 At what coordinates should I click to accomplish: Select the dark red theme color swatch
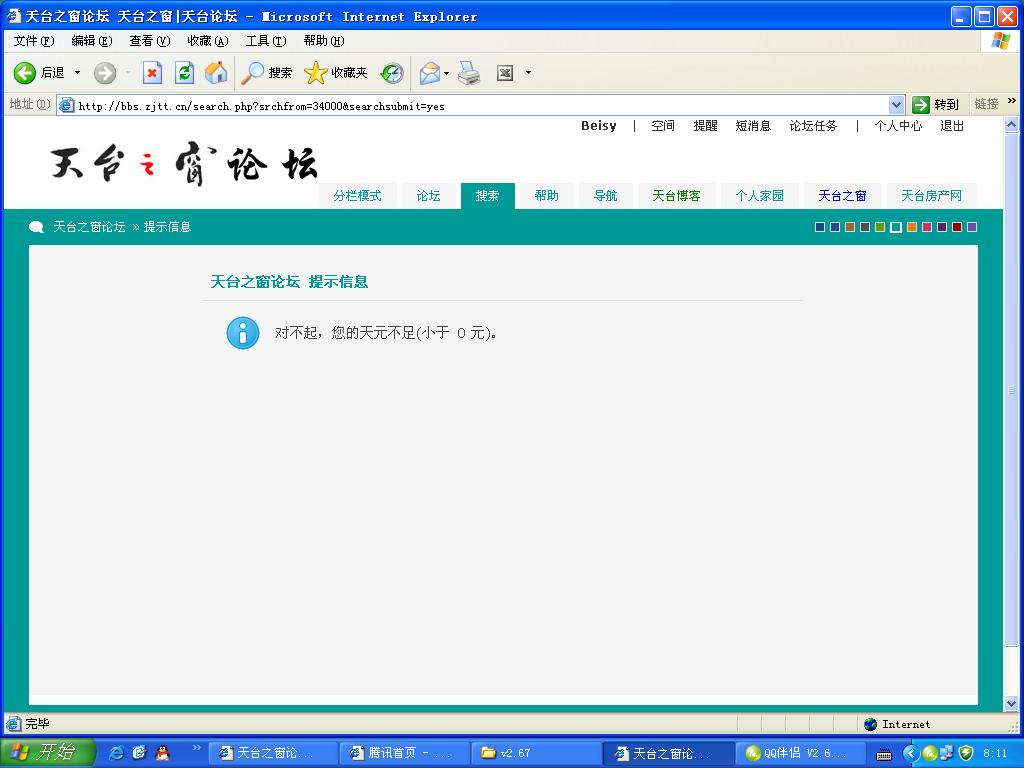(x=957, y=227)
